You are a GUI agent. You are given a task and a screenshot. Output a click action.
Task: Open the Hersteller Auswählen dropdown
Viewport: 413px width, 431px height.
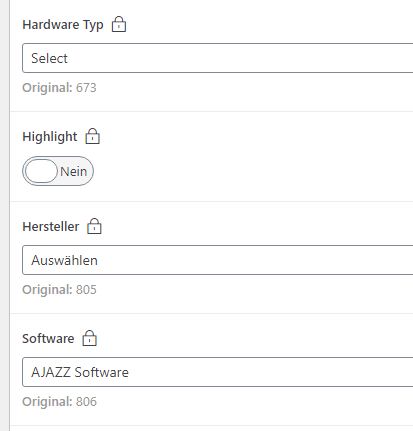click(218, 260)
